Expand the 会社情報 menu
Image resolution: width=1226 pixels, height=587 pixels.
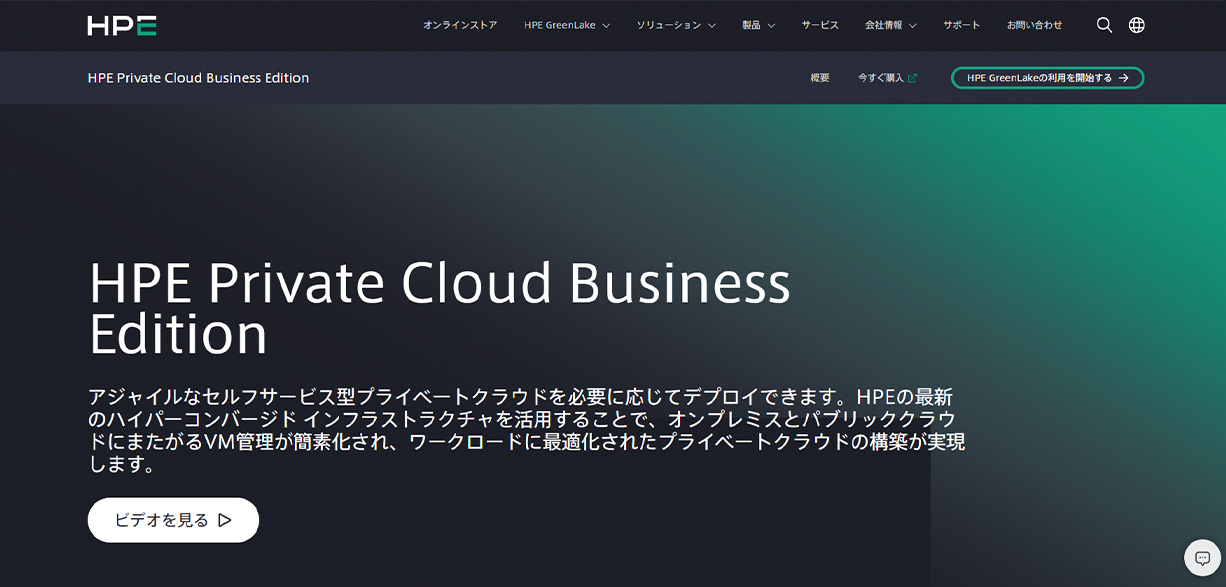point(890,26)
